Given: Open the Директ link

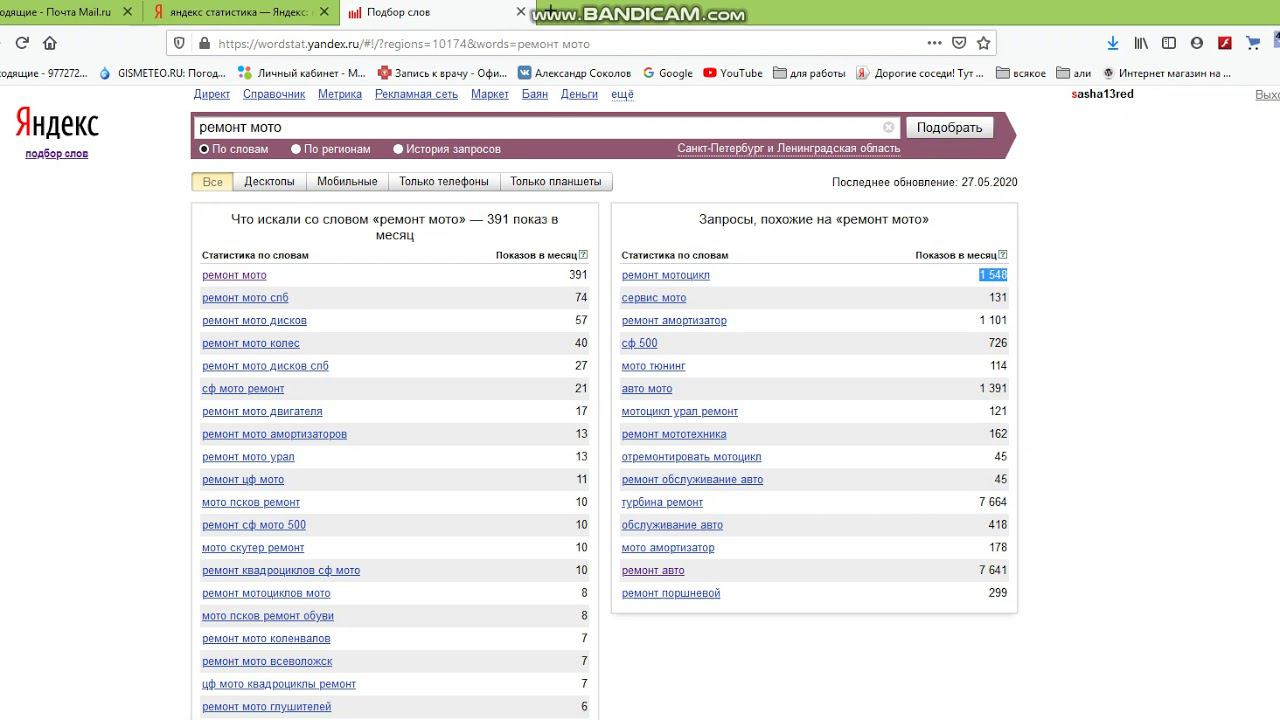Looking at the screenshot, I should tap(212, 94).
